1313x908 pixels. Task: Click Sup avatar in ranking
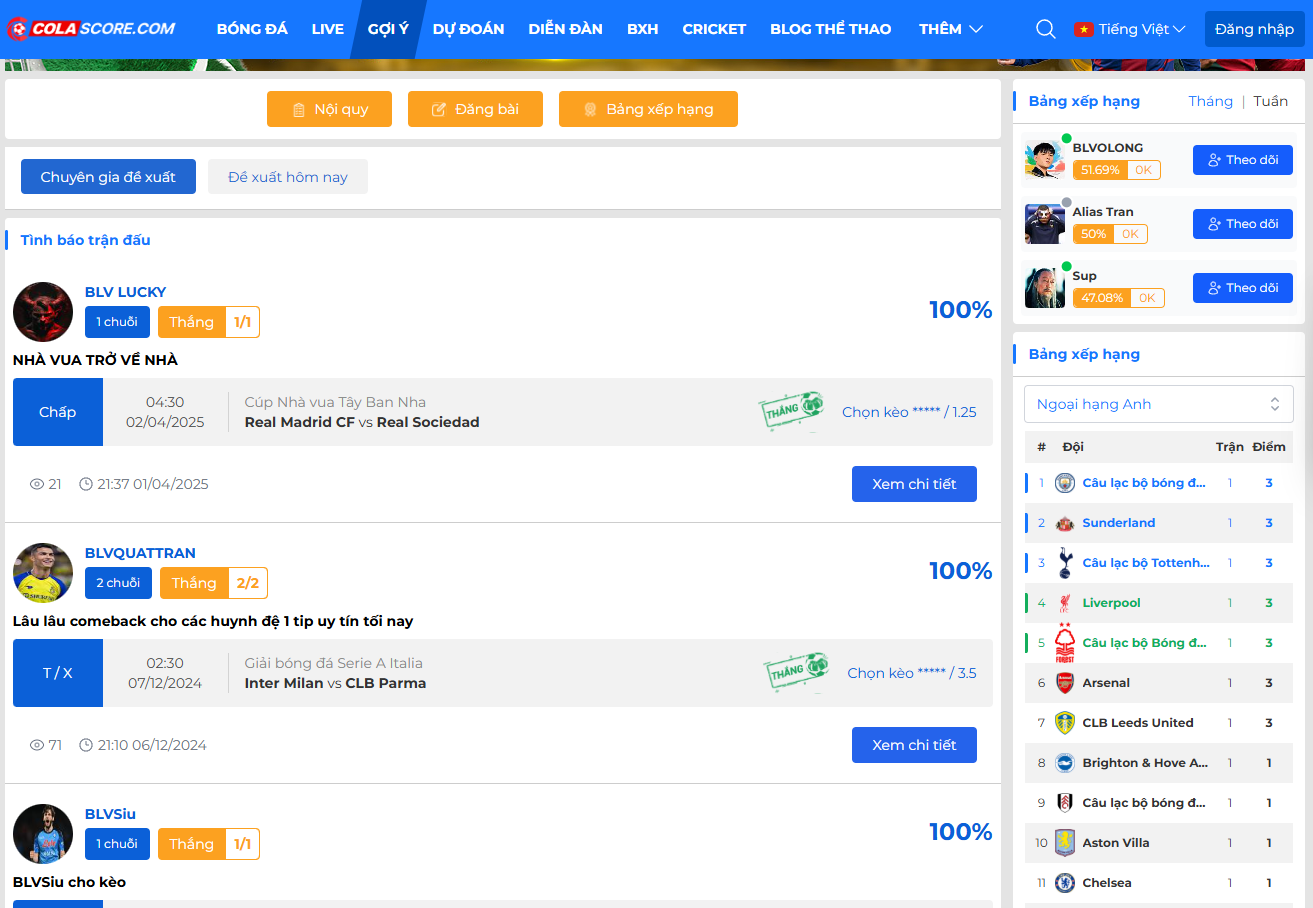1045,288
